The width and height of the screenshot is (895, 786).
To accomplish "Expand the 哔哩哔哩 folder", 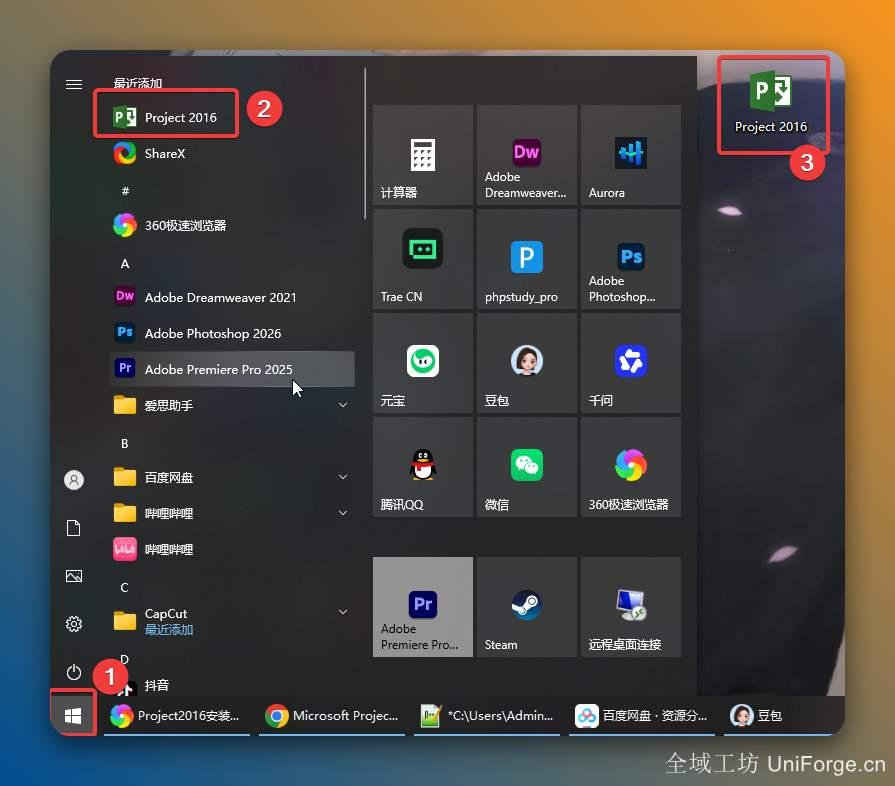I will tap(232, 513).
